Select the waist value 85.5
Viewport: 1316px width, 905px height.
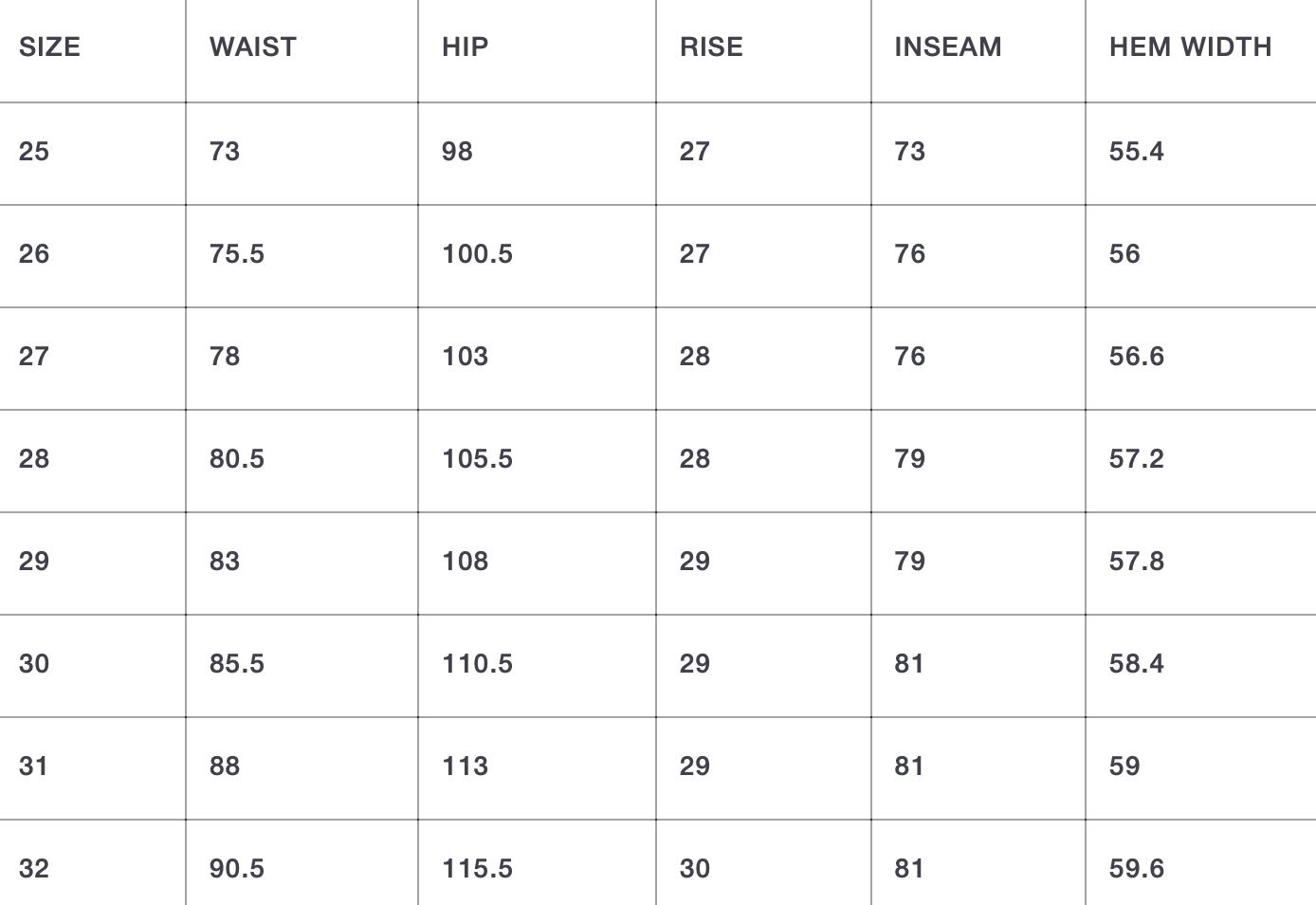click(x=237, y=664)
